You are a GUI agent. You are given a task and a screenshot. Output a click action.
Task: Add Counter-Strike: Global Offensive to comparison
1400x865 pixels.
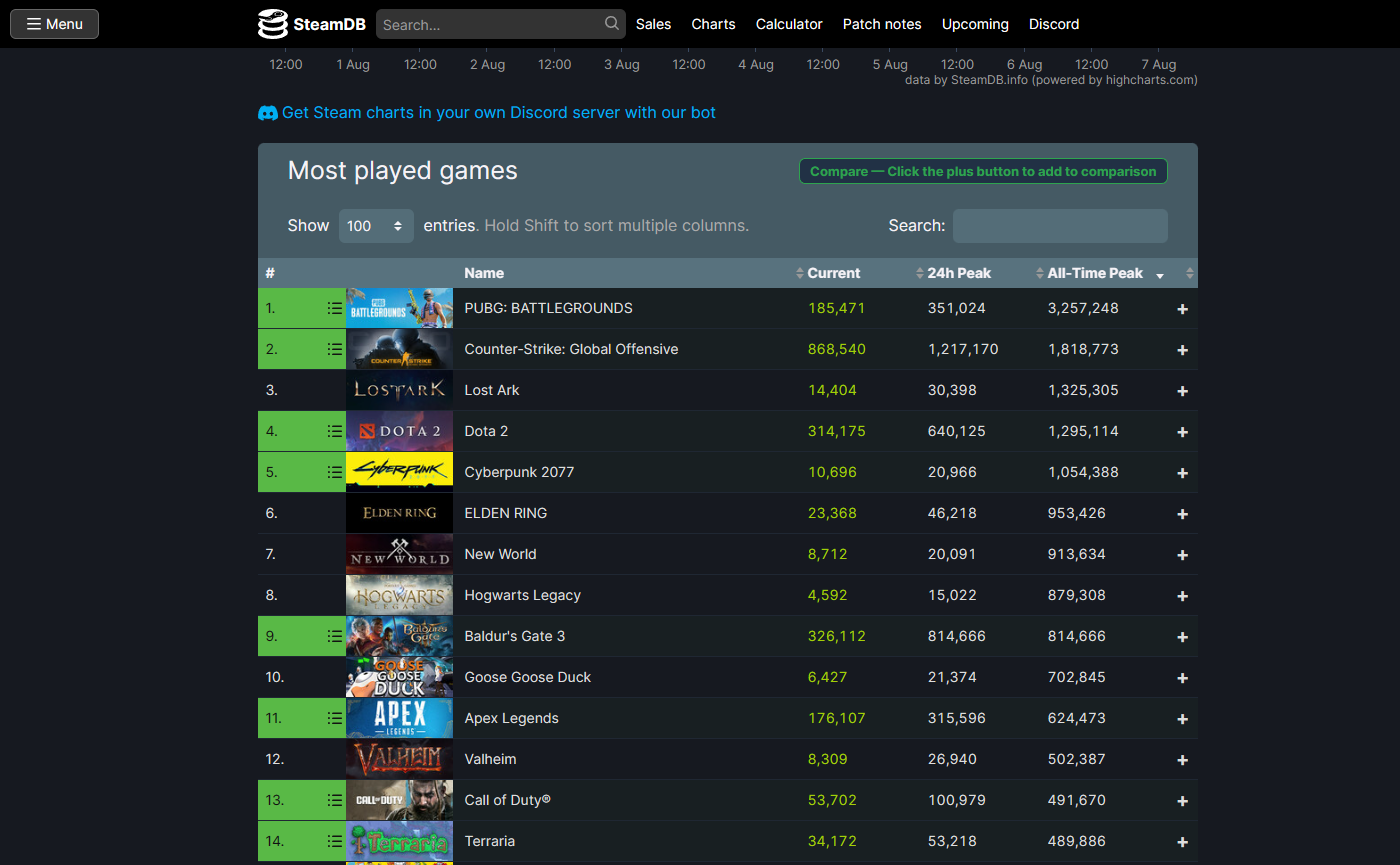pos(1182,350)
